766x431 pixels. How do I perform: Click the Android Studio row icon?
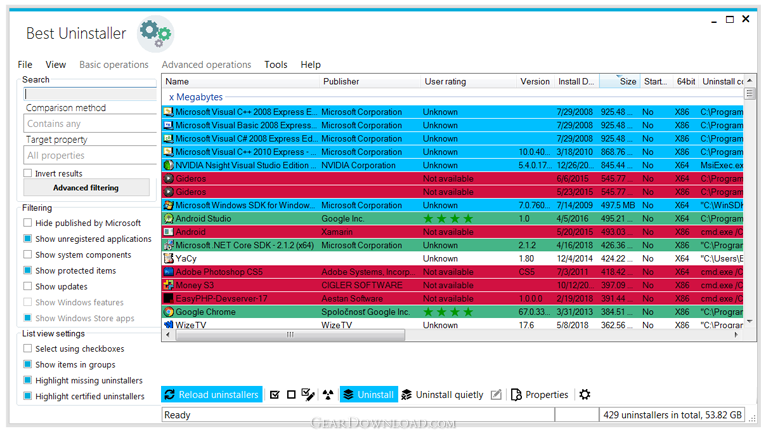coord(169,218)
